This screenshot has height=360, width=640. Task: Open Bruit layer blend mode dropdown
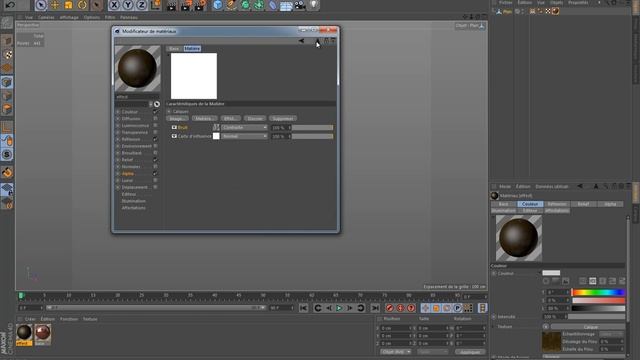pos(244,127)
